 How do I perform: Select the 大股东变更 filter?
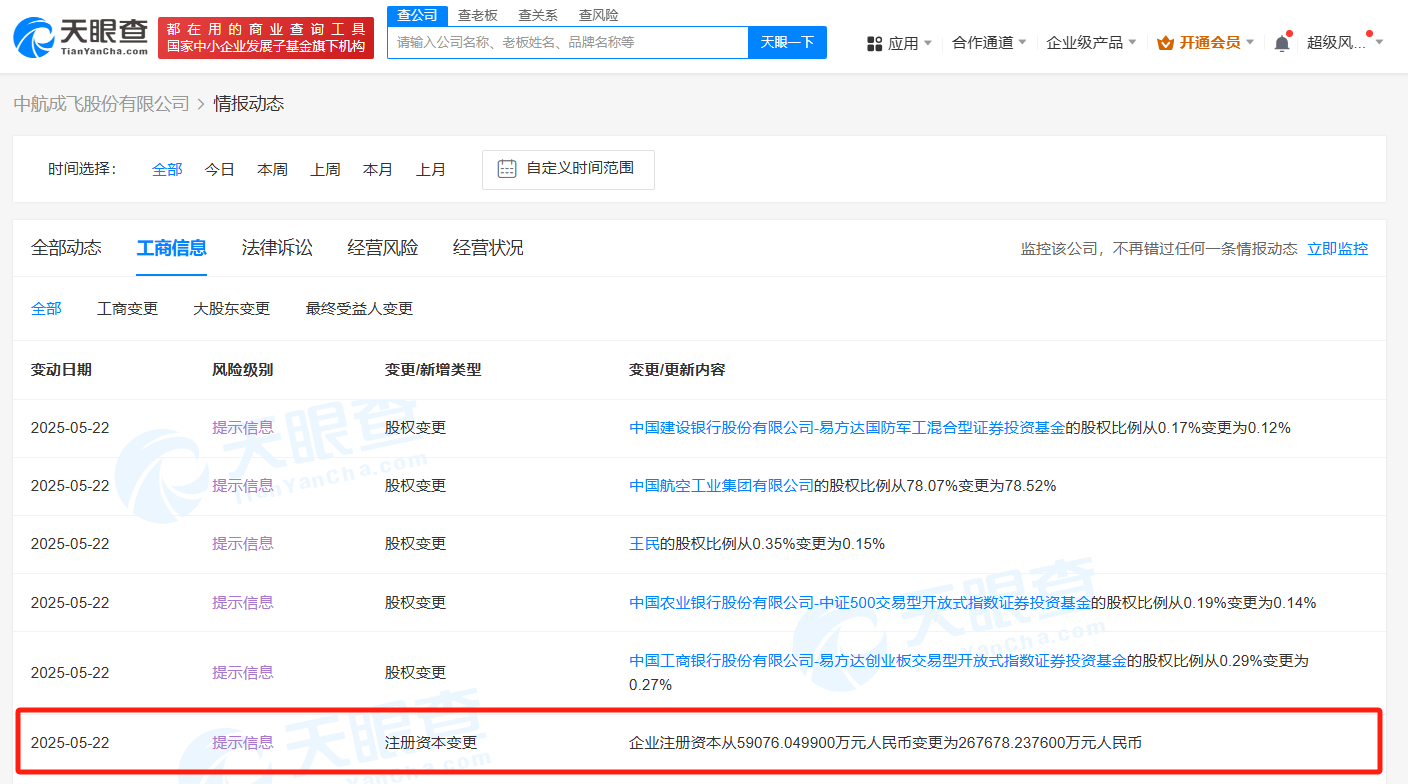[x=232, y=309]
